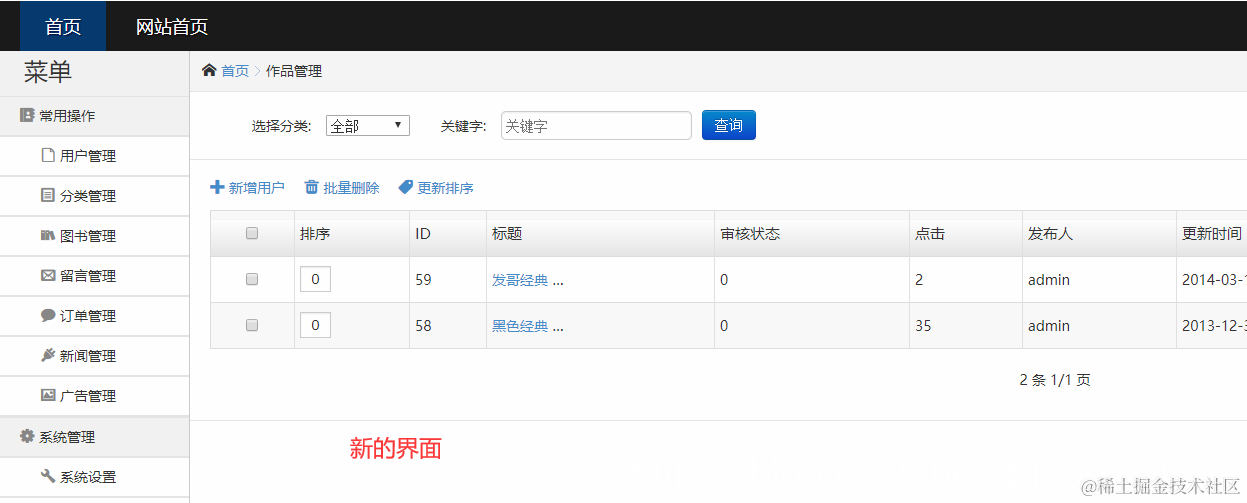Click the 新闻管理 plug icon
1247x503 pixels.
coord(48,355)
